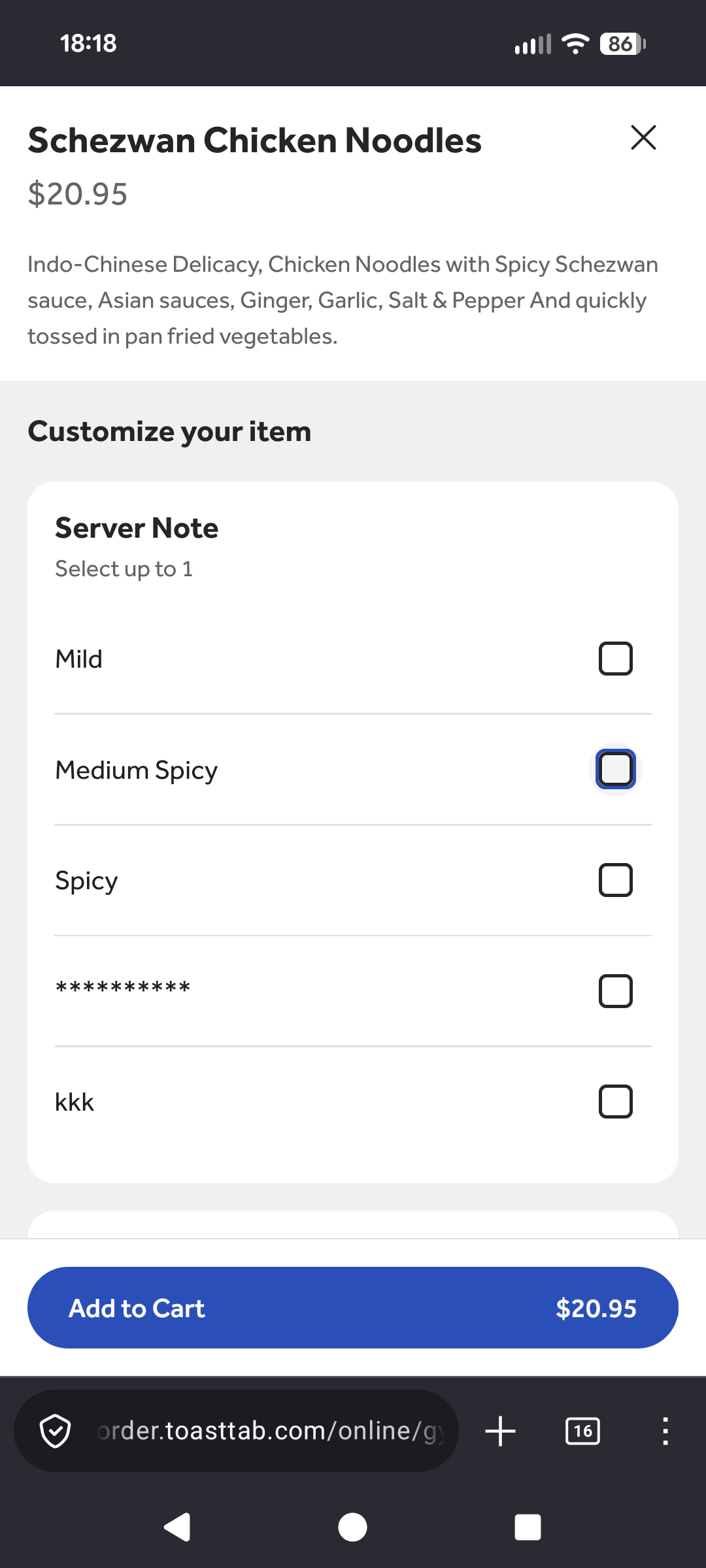
Task: Open a new browser tab
Action: coord(501,1431)
